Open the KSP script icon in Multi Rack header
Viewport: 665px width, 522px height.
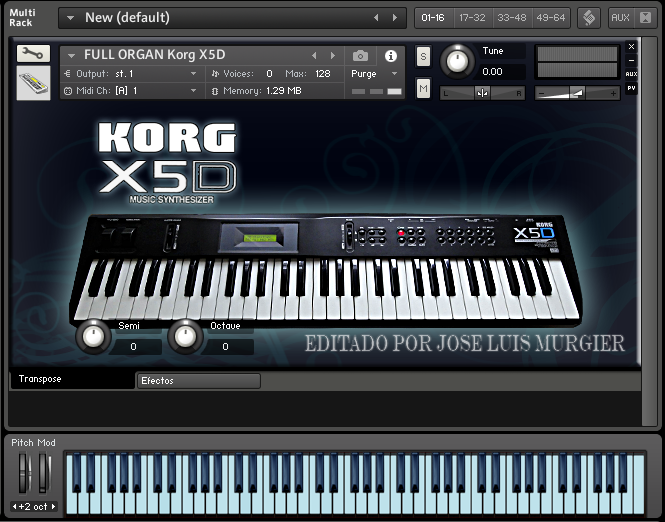click(x=589, y=18)
